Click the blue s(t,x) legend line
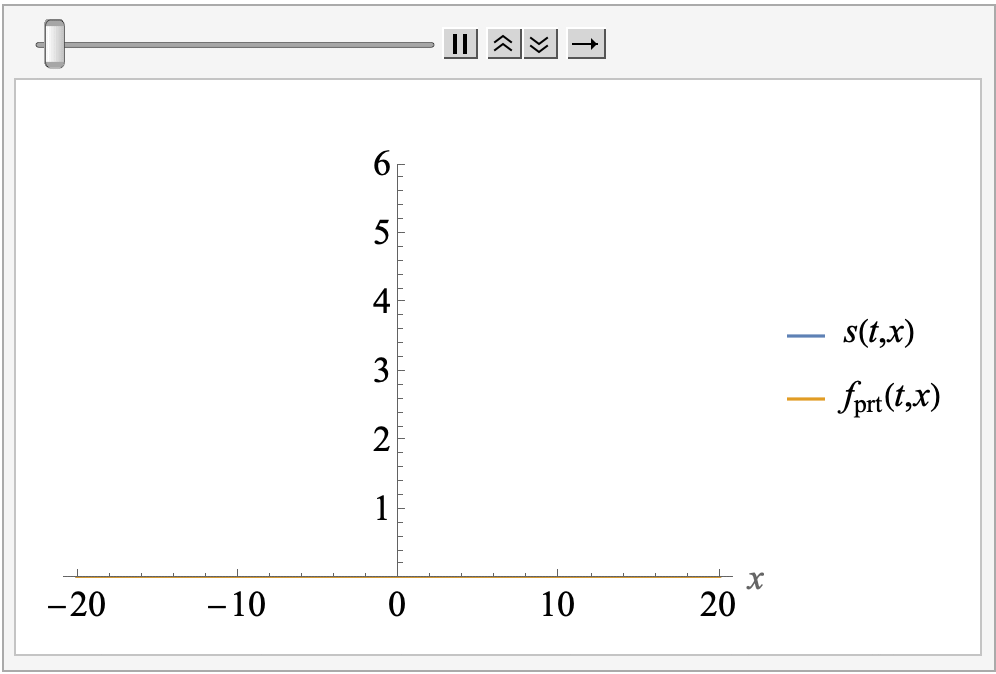 806,335
